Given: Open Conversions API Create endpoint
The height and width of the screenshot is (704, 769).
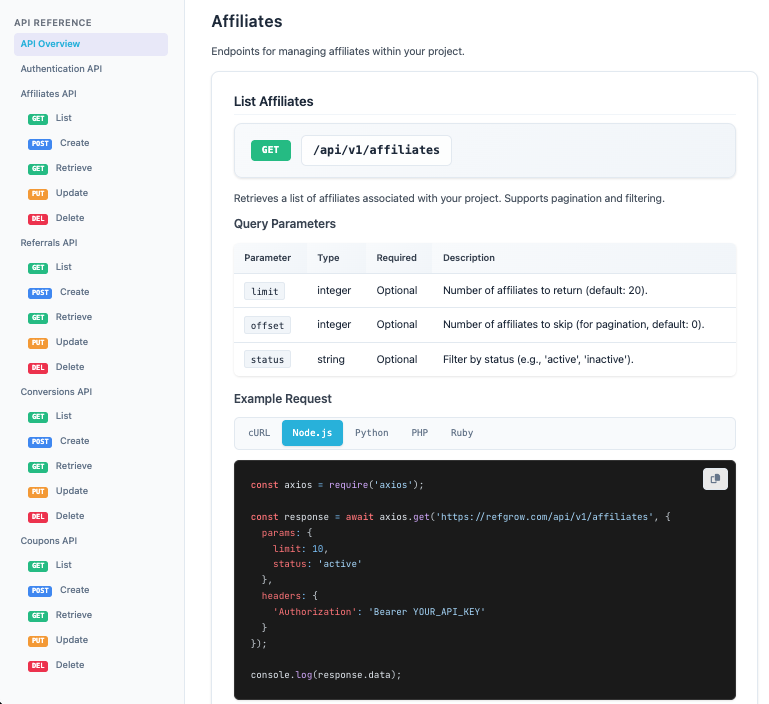Looking at the screenshot, I should coord(59,442).
